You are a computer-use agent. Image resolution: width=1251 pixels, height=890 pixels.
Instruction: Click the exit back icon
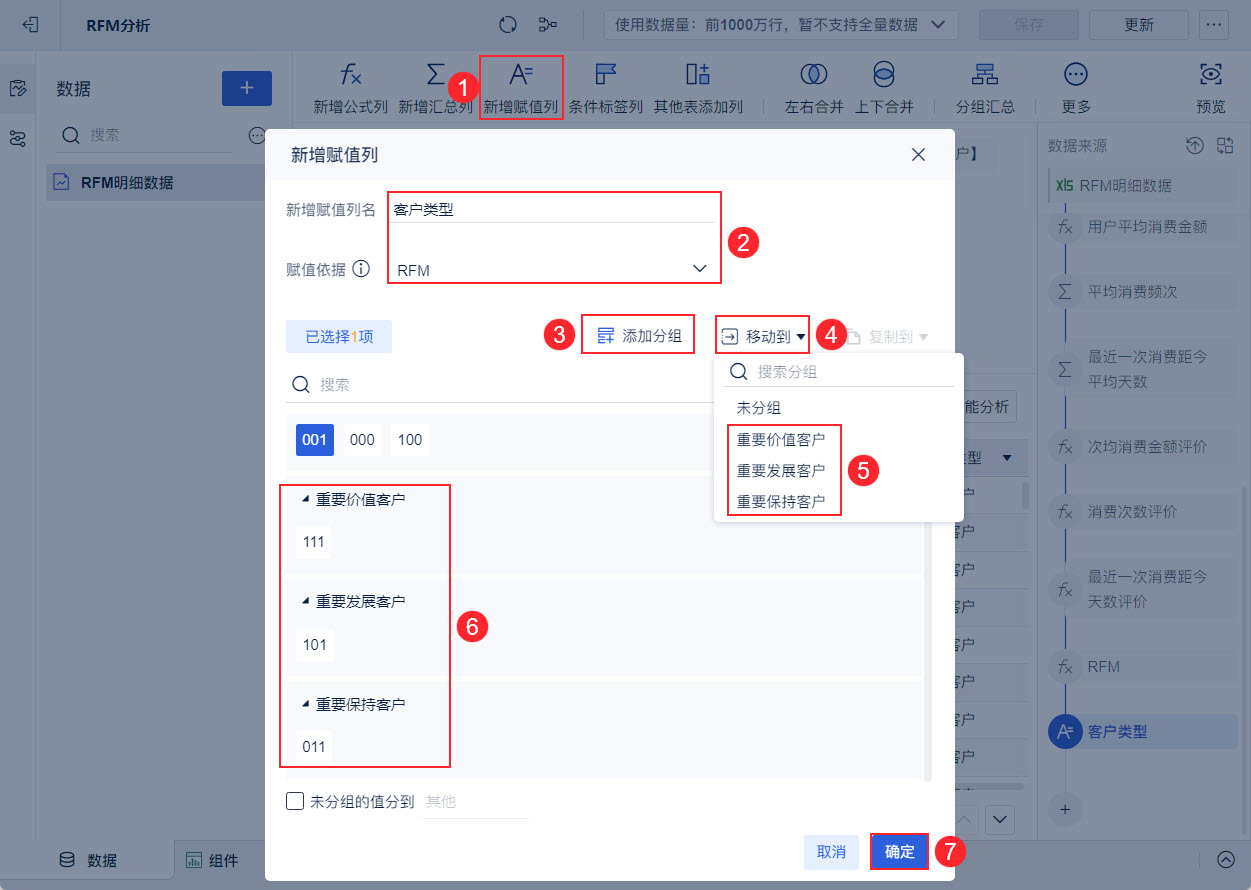pyautogui.click(x=30, y=24)
